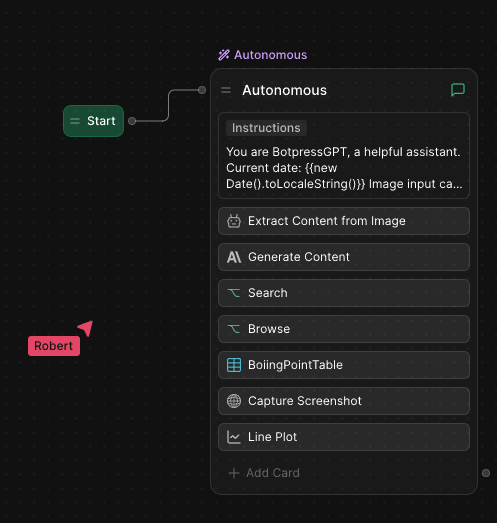
Task: Open the Browse card
Action: click(x=344, y=329)
